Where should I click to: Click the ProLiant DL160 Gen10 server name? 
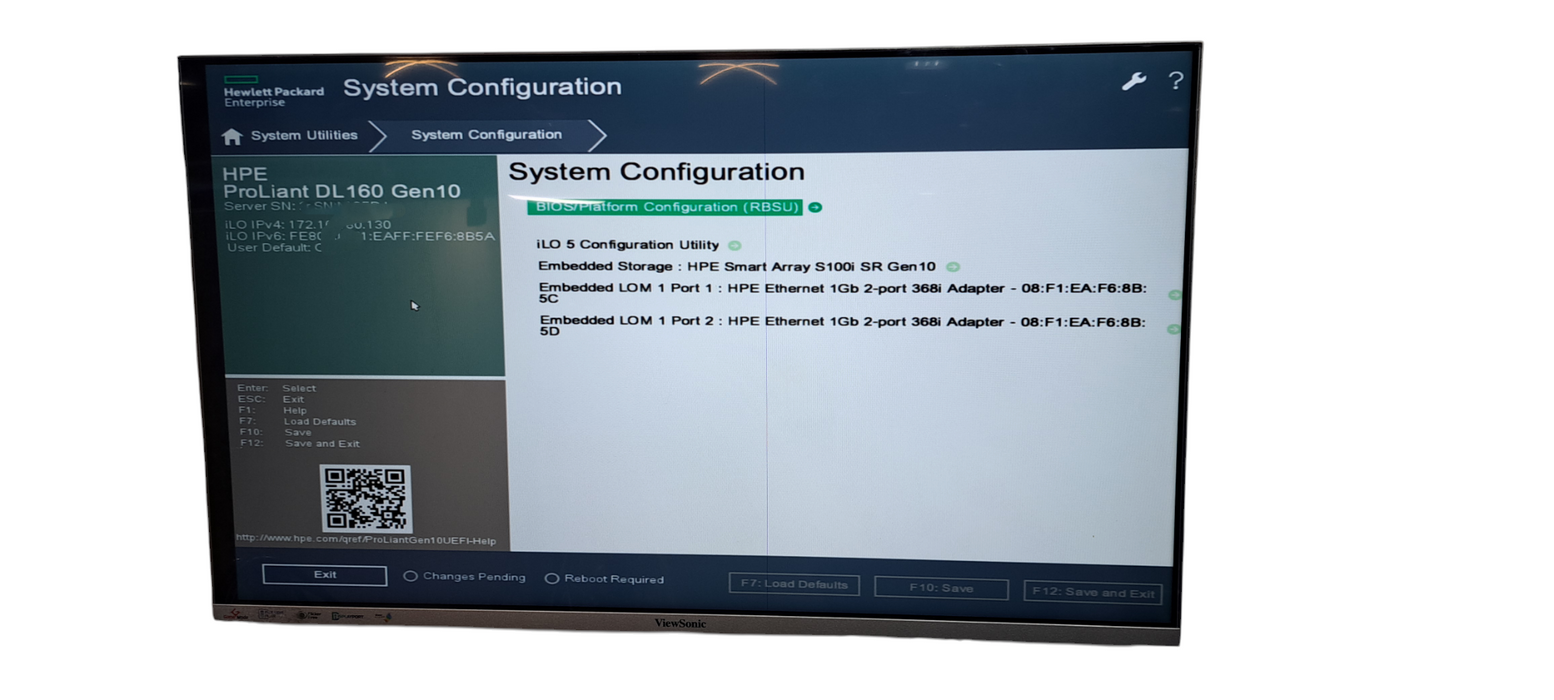pos(342,191)
